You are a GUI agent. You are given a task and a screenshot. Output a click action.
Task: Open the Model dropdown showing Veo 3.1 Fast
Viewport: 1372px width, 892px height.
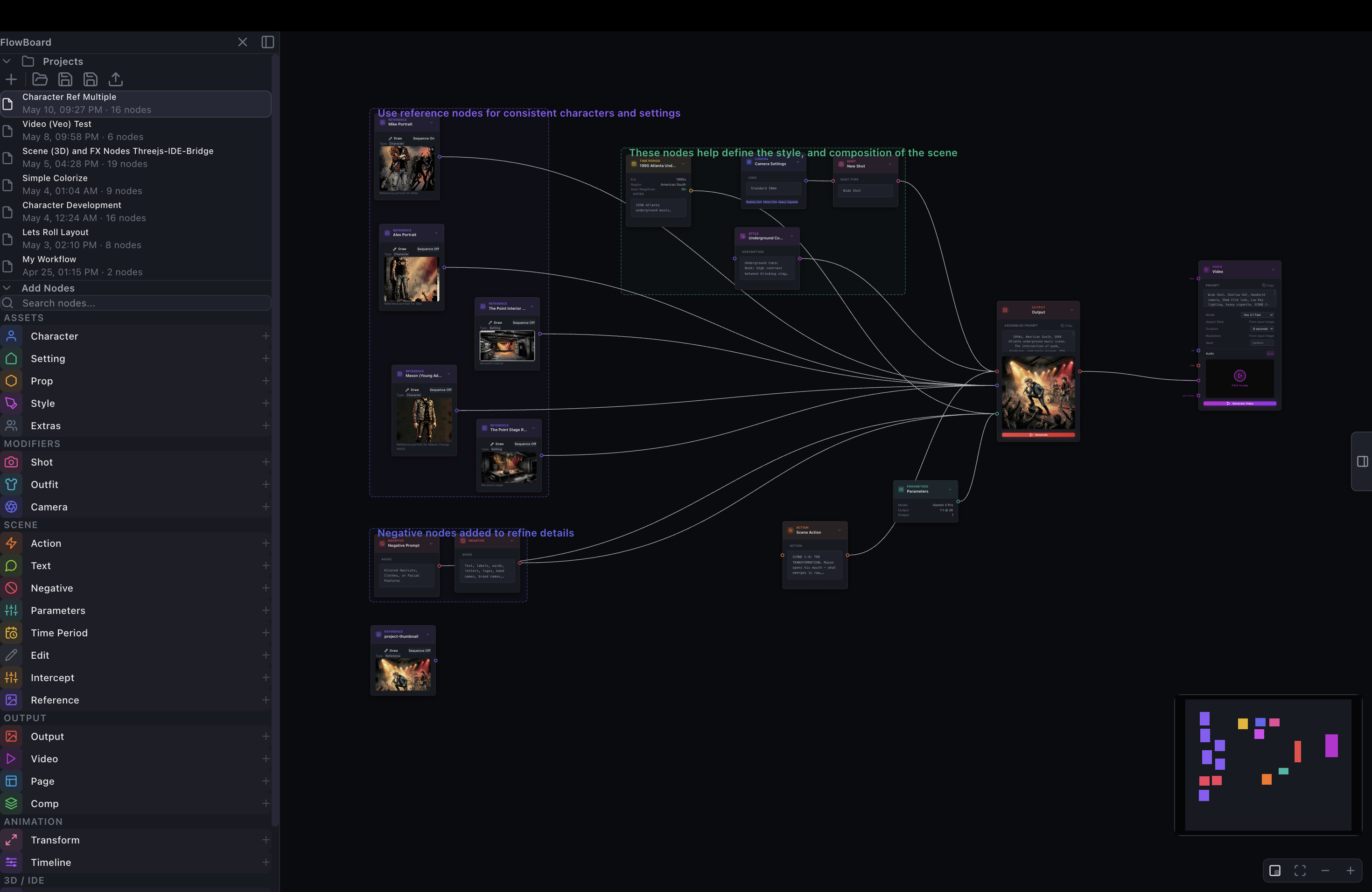(1258, 315)
